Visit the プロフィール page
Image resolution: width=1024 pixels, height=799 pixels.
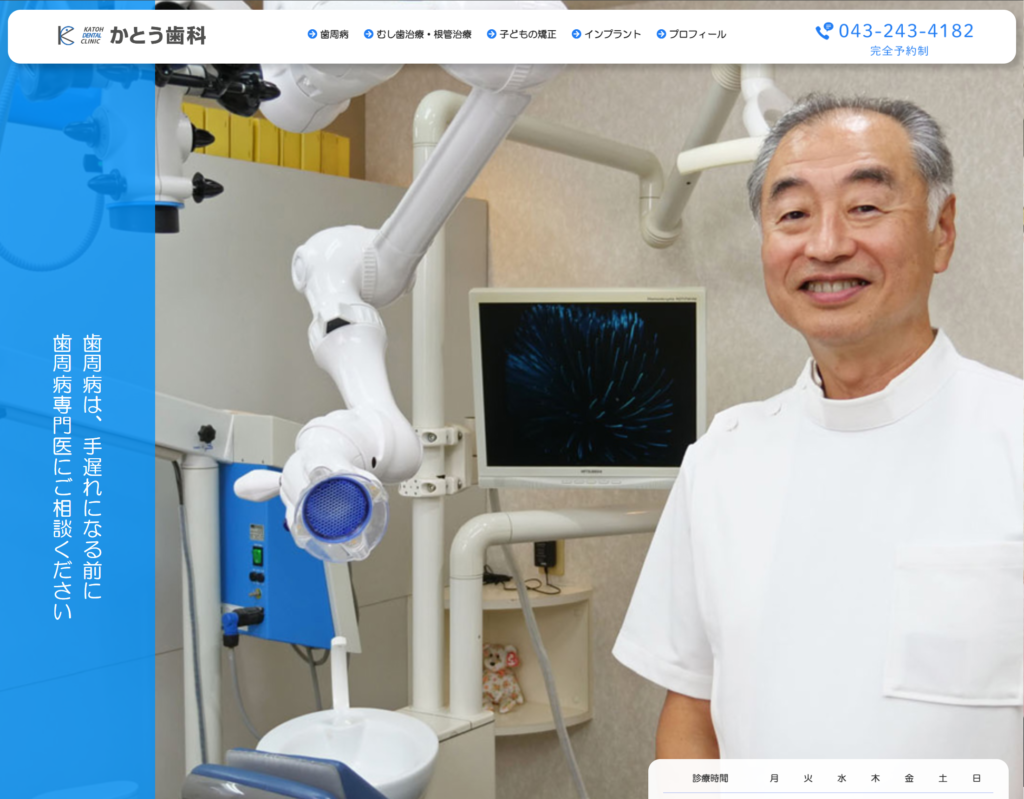[x=697, y=34]
